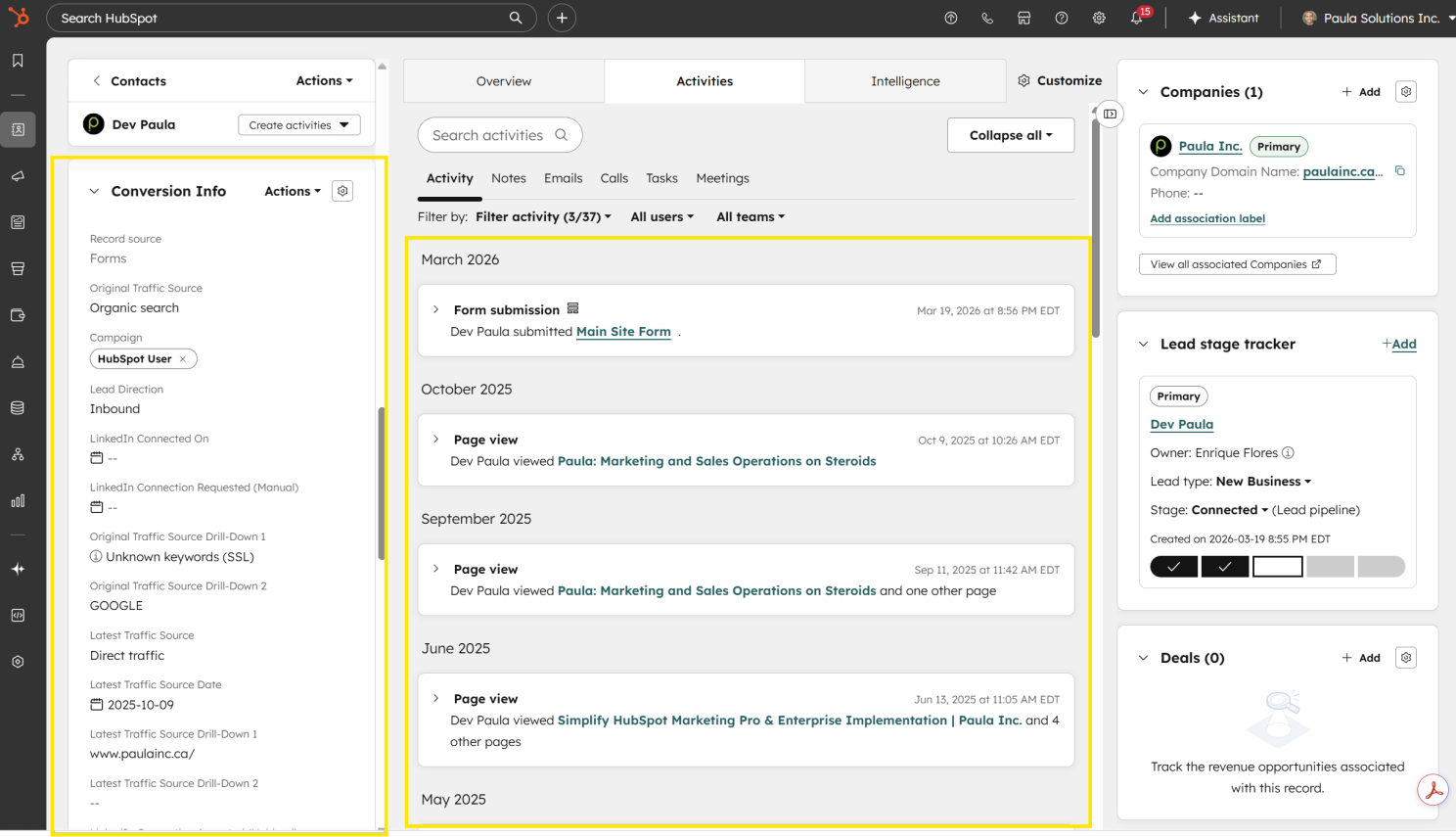Select the Calls activity tab
Image resolution: width=1456 pixels, height=837 pixels.
point(614,178)
